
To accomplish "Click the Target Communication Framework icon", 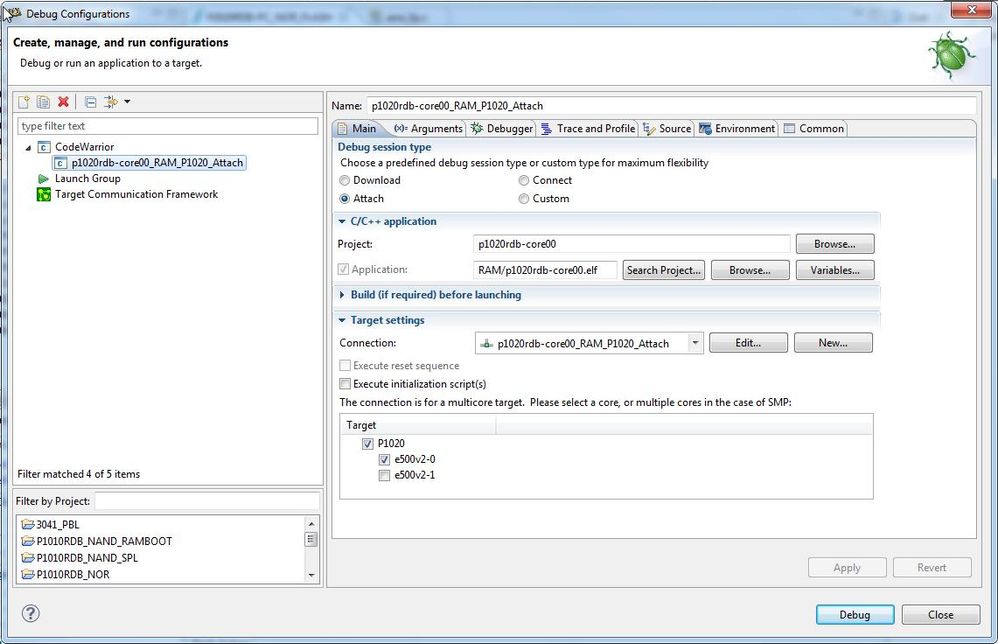I will click(x=43, y=195).
